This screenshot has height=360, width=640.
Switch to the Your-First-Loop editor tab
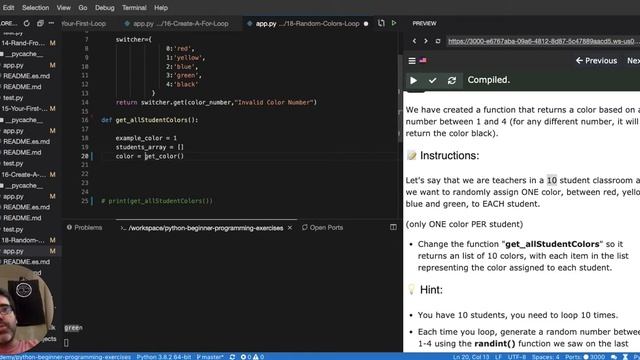[x=83, y=24]
